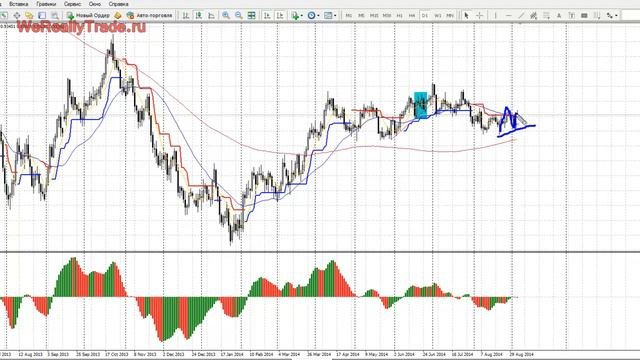Open the Вставка menu
This screenshot has height=360, width=640.
click(x=19, y=4)
